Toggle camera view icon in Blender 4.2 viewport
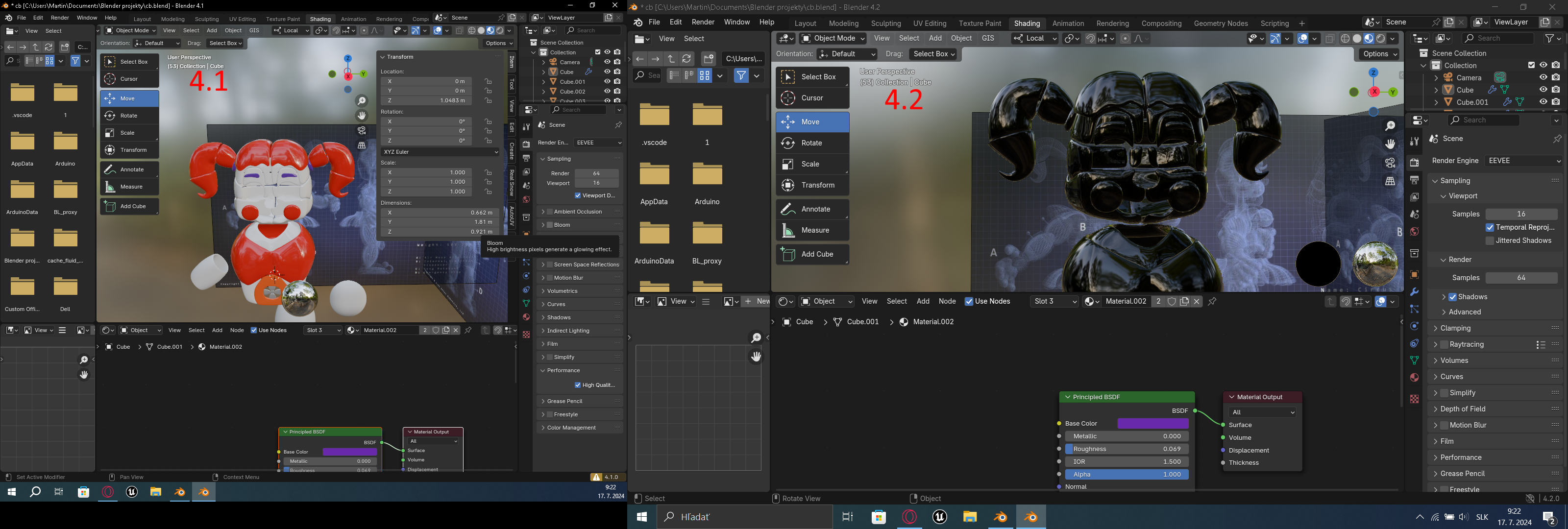This screenshot has width=1568, height=529. [x=1390, y=163]
